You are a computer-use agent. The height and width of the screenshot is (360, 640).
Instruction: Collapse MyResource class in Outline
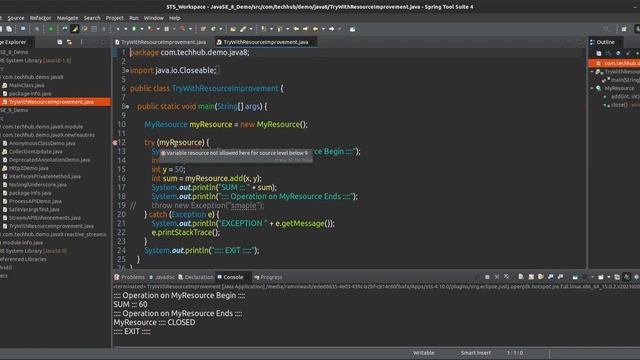[x=592, y=88]
